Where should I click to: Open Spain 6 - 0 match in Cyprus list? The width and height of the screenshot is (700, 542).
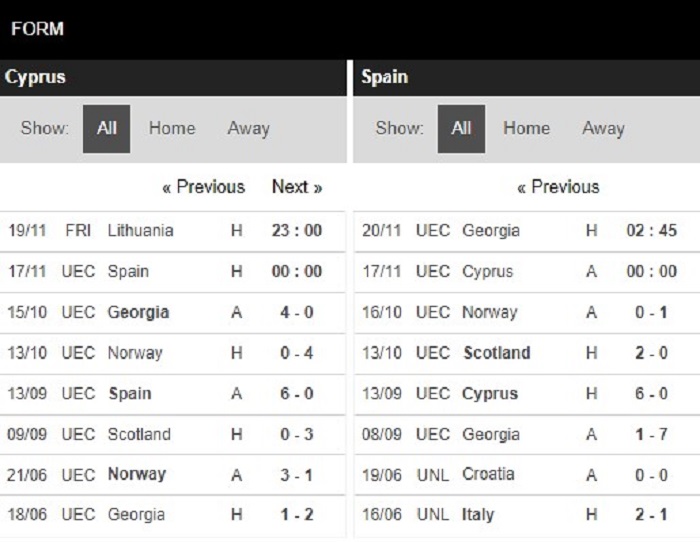pos(173,394)
